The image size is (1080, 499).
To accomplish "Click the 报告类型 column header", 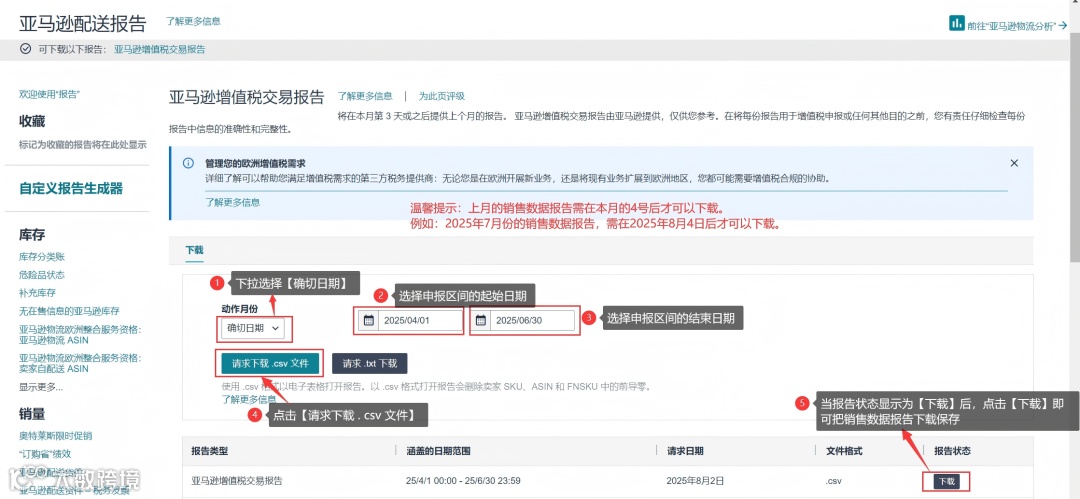I will 209,451.
